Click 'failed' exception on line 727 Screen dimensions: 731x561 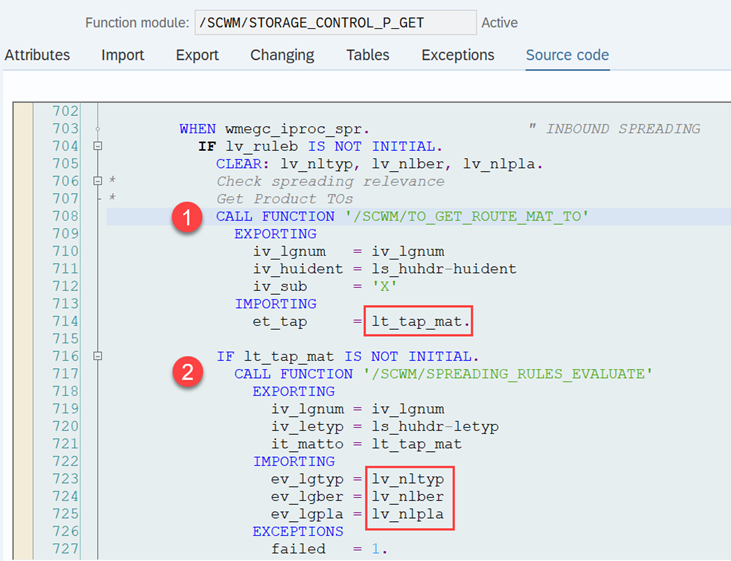pyautogui.click(x=298, y=549)
